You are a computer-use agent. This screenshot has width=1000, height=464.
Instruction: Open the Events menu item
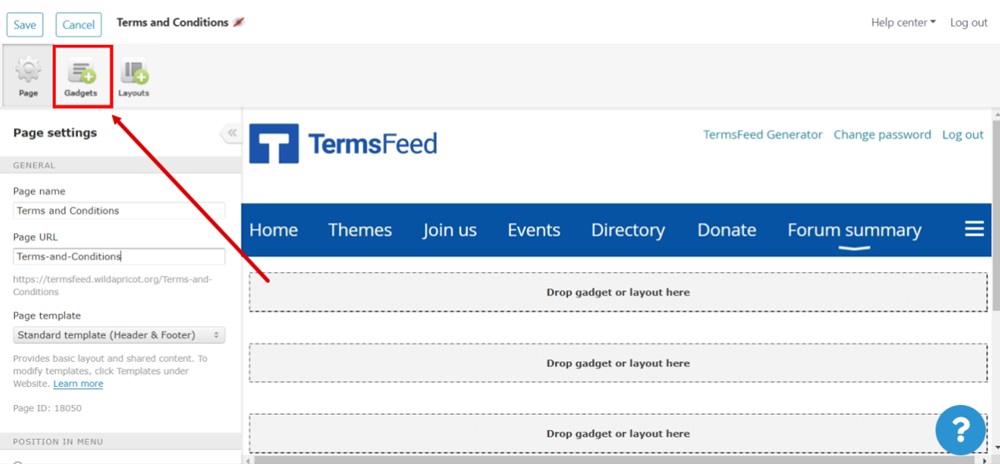coord(534,230)
